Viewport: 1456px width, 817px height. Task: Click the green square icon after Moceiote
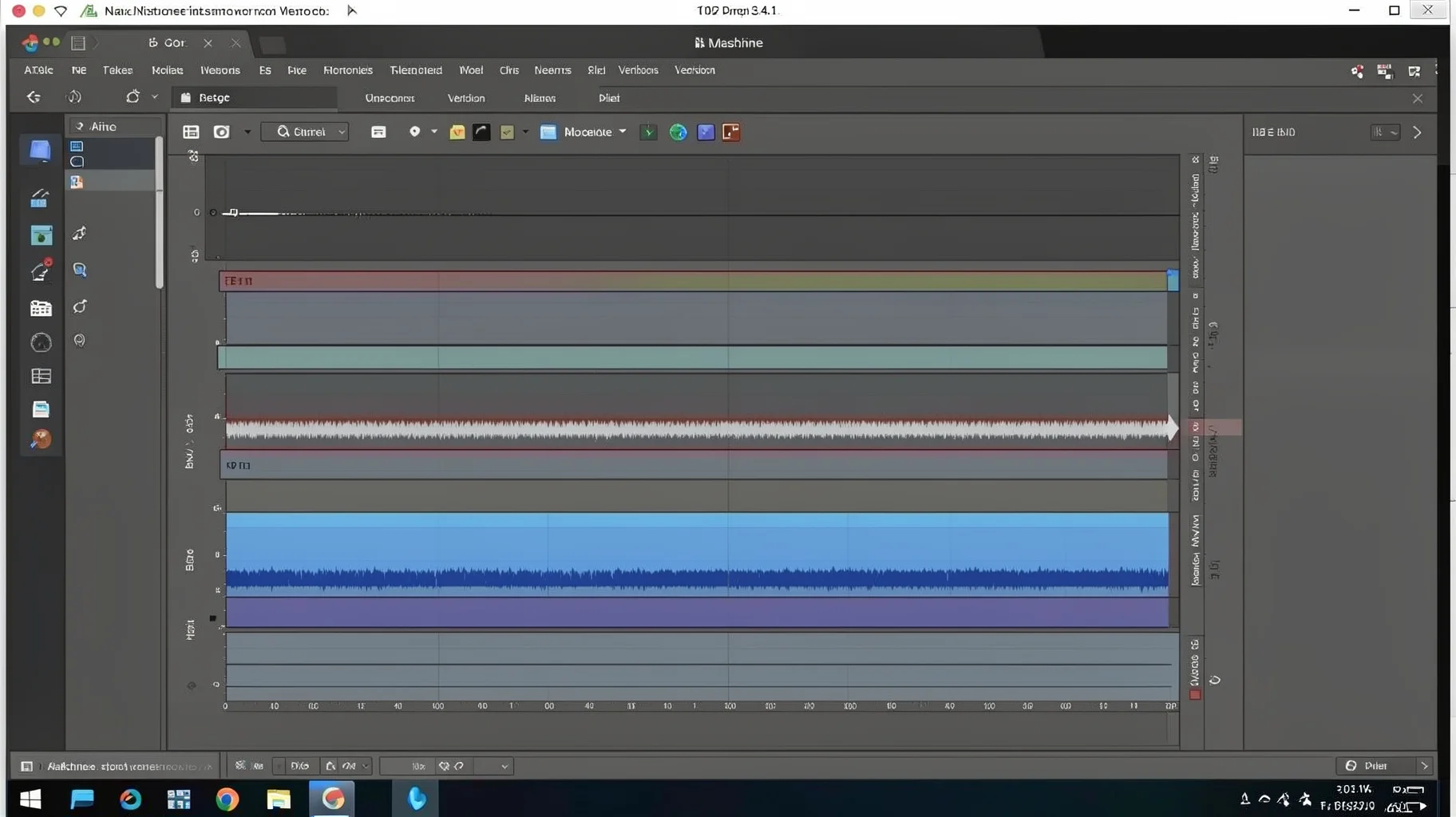click(648, 132)
